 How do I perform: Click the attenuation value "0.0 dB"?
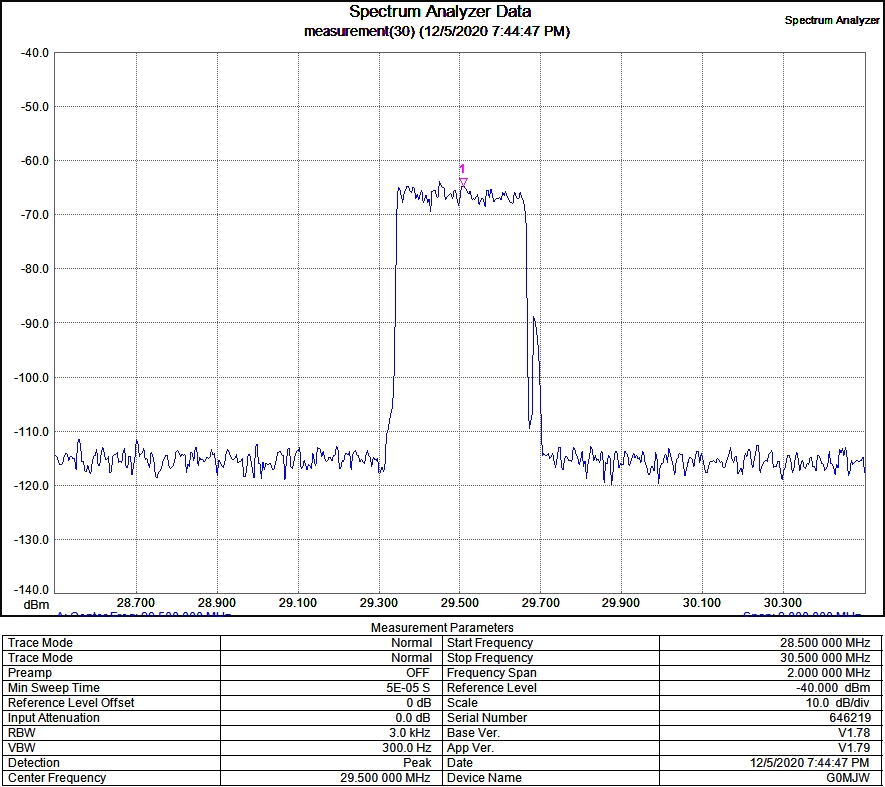(x=413, y=718)
